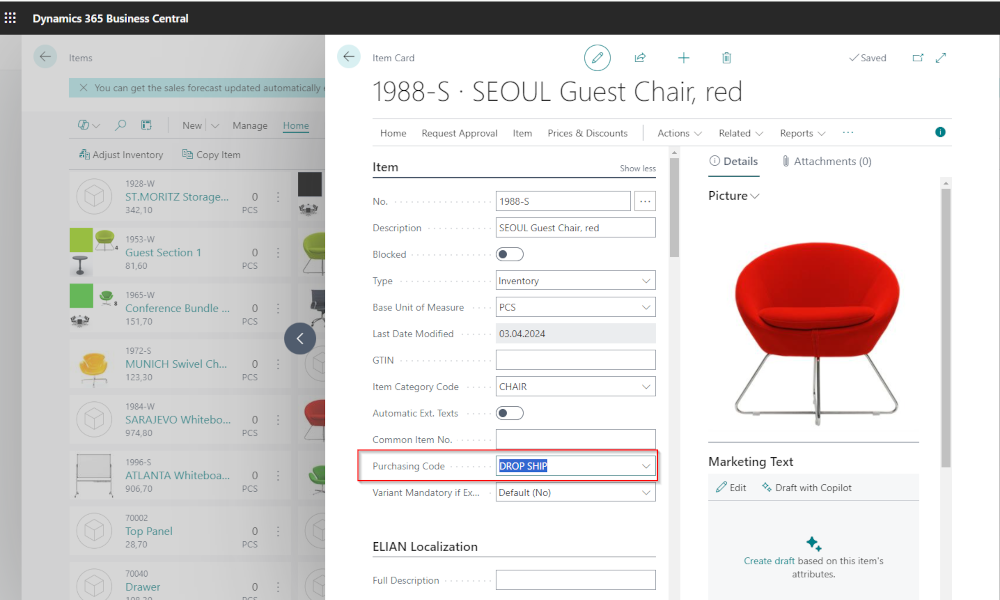Image resolution: width=1000 pixels, height=600 pixels.
Task: Click the Description input field
Action: (x=576, y=228)
